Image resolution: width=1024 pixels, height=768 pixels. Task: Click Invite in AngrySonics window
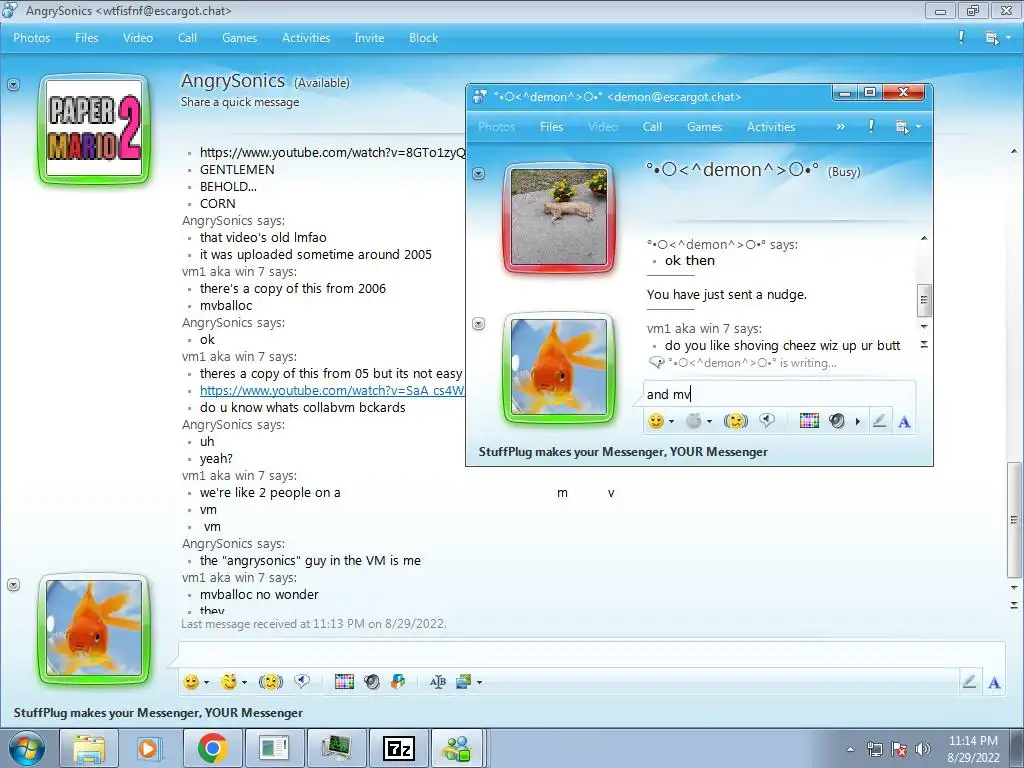click(369, 38)
